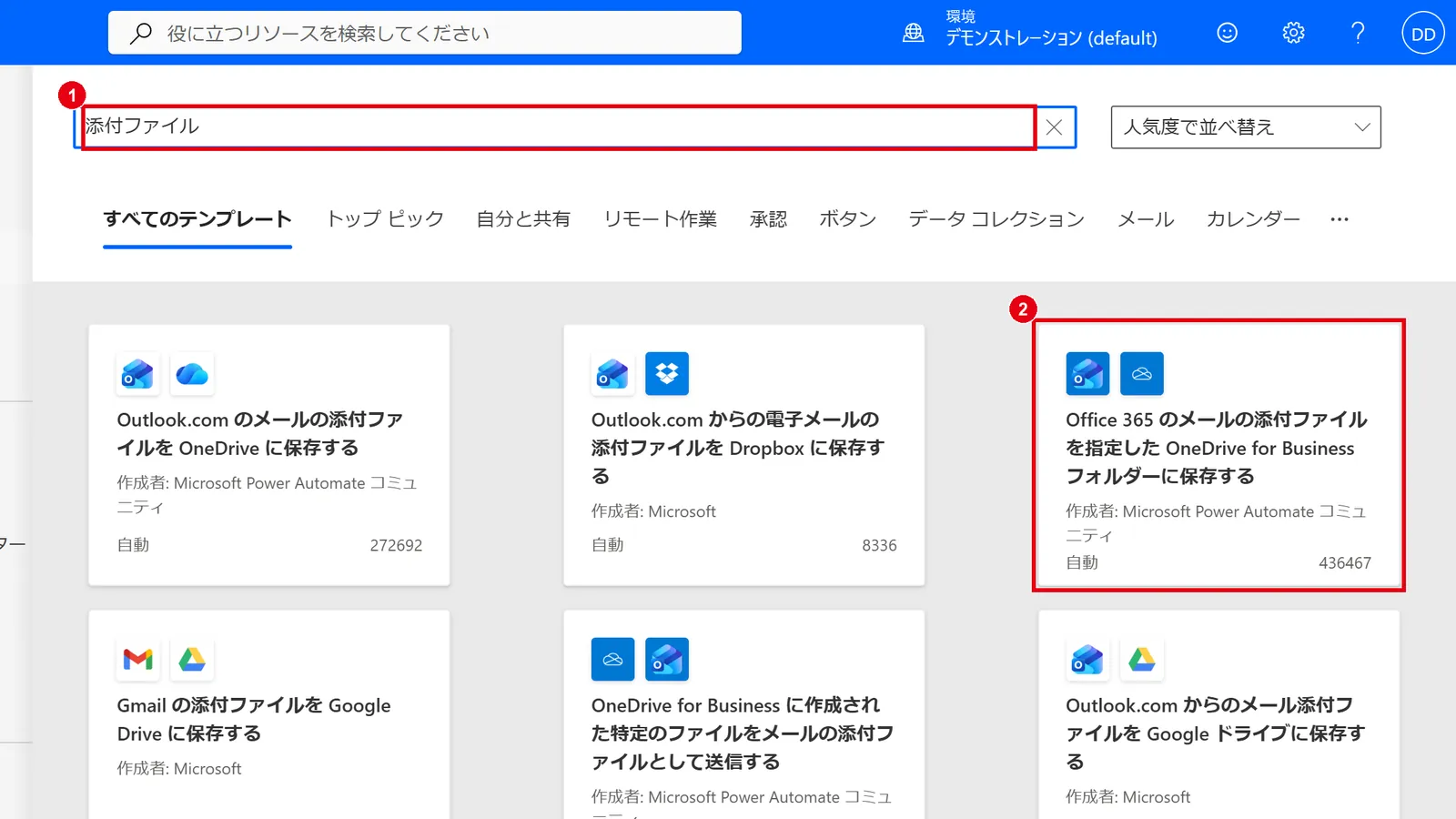
Task: Click the usage count 436467
Action: (x=1345, y=563)
